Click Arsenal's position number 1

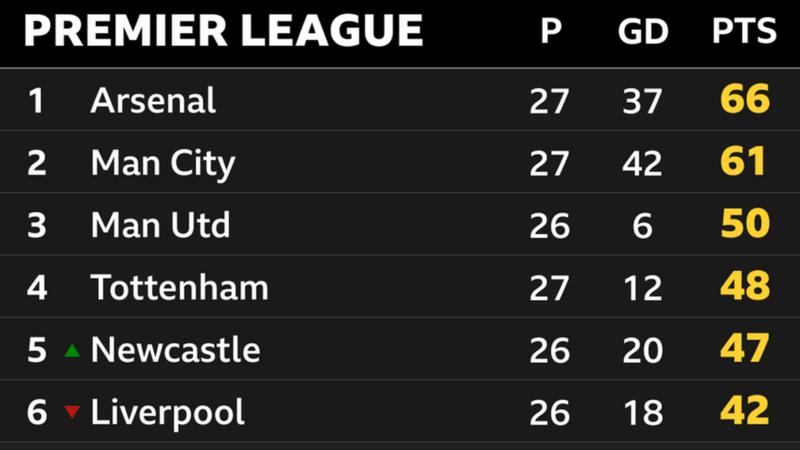[36, 101]
